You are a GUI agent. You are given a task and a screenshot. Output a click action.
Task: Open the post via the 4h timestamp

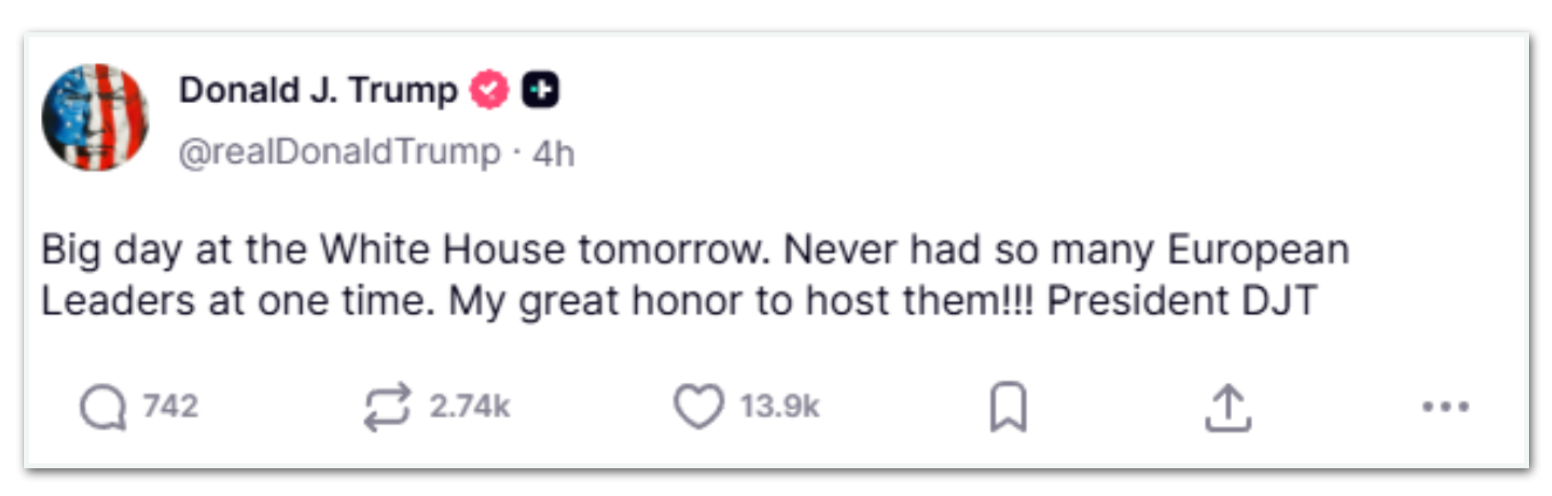[554, 153]
